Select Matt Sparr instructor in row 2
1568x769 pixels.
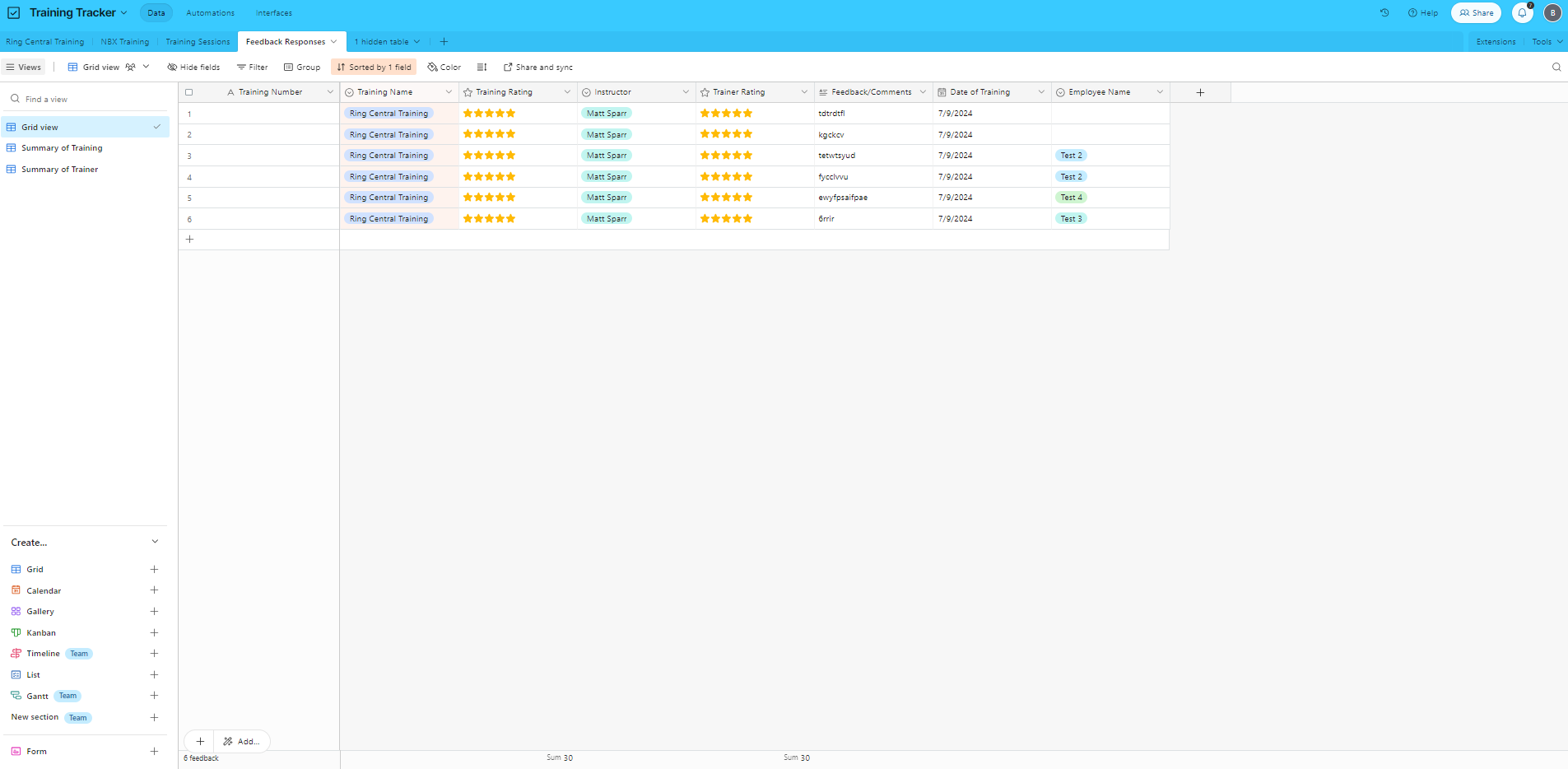(x=607, y=135)
